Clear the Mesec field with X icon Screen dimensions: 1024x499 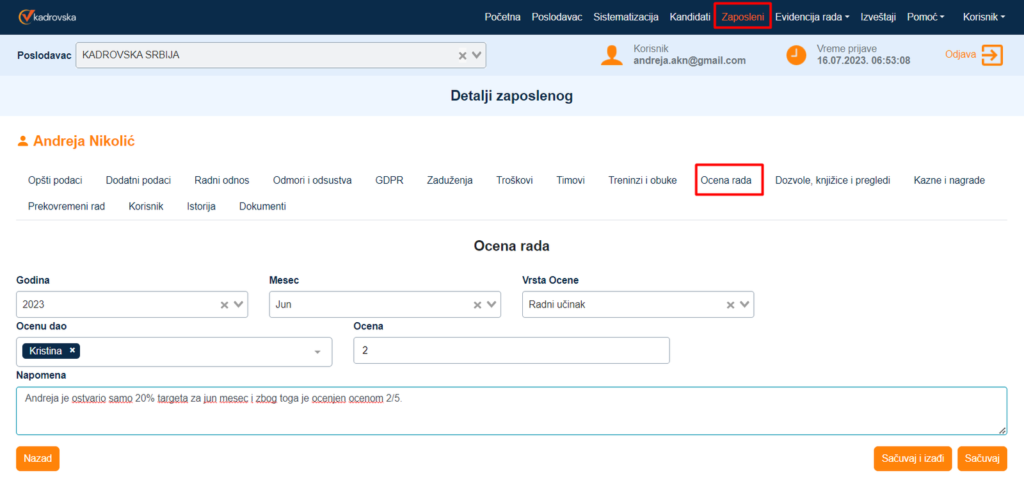tap(477, 305)
